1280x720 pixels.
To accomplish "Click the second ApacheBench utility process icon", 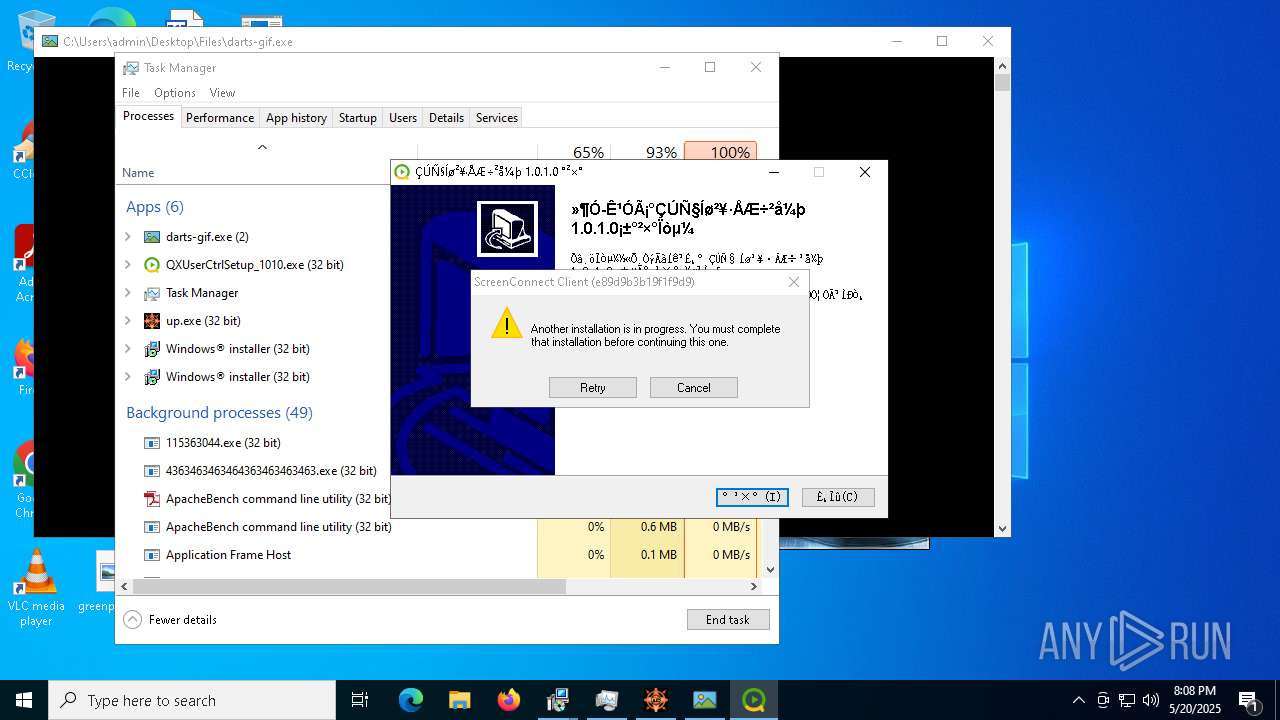I will click(152, 527).
